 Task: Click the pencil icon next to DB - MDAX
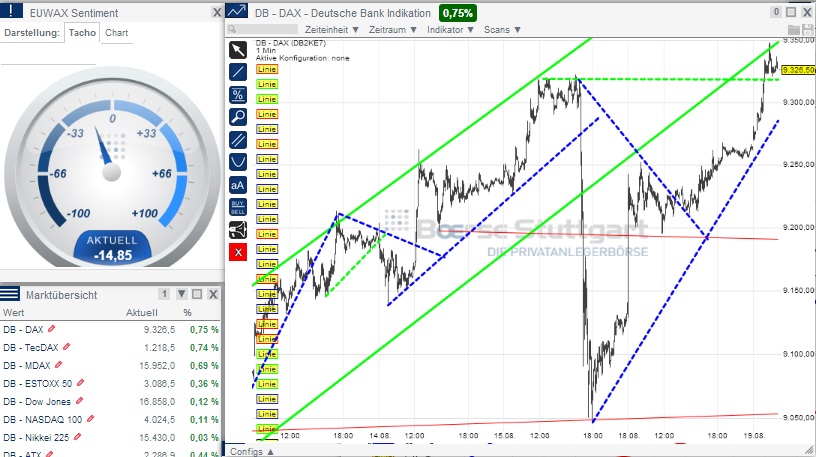[x=58, y=365]
